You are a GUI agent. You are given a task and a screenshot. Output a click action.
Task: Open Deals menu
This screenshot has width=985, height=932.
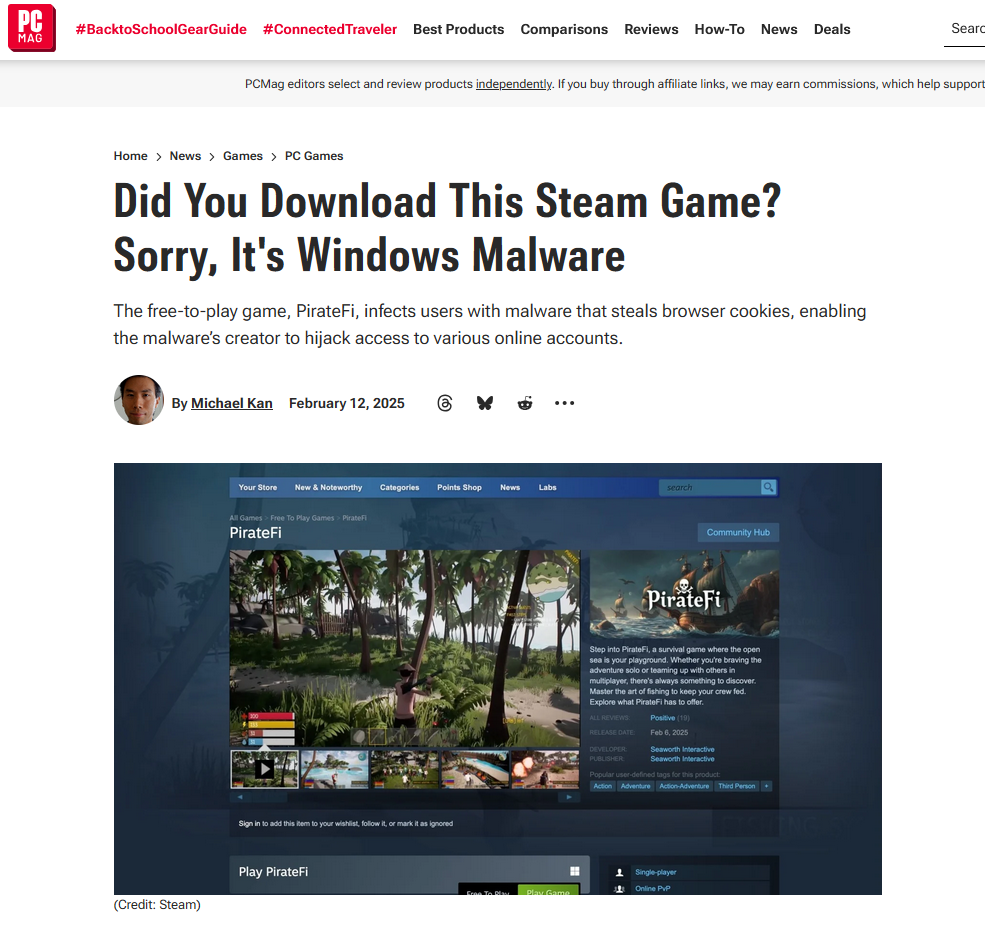(832, 30)
